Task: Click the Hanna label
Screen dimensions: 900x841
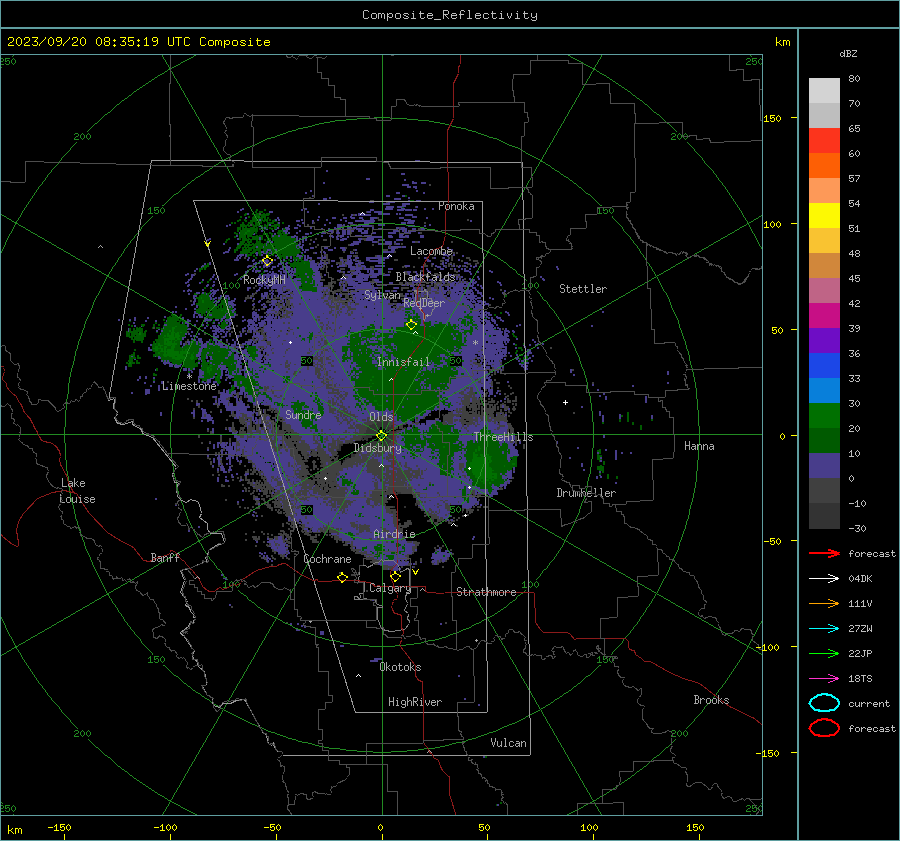Action: pyautogui.click(x=699, y=446)
